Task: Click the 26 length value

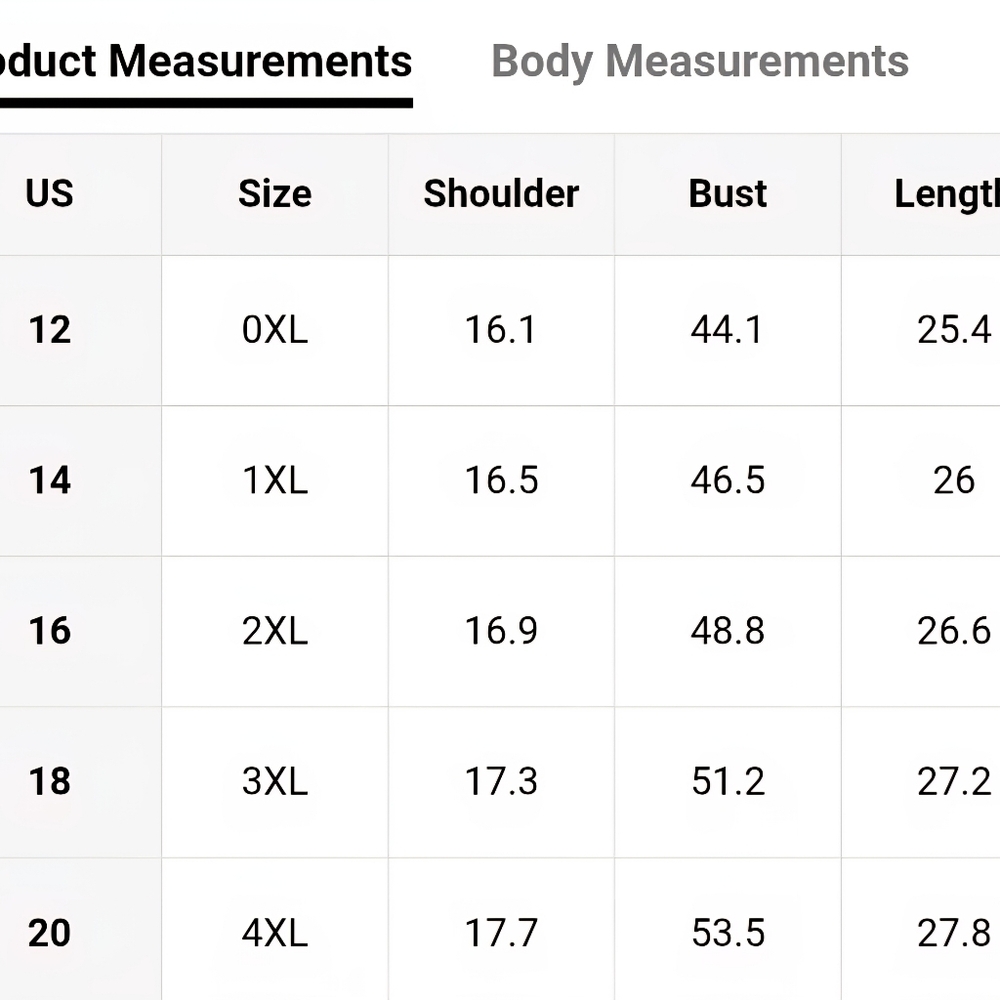Action: pyautogui.click(x=954, y=480)
